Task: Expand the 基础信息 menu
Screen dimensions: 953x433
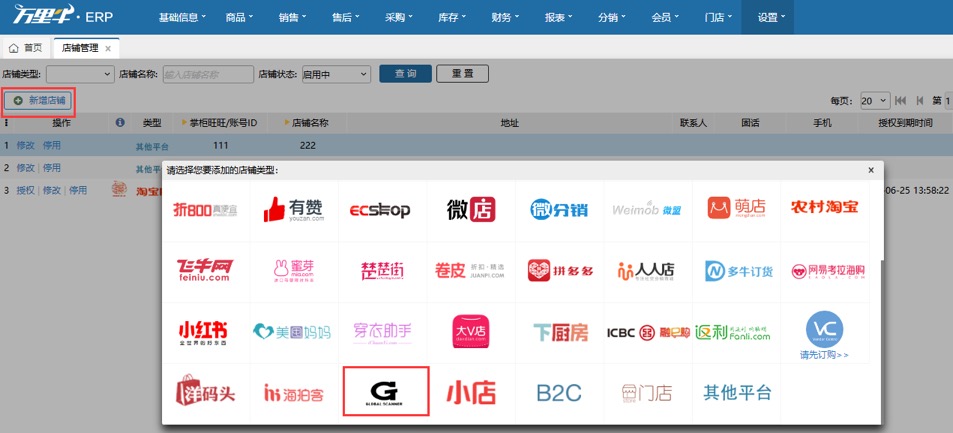Action: point(182,17)
